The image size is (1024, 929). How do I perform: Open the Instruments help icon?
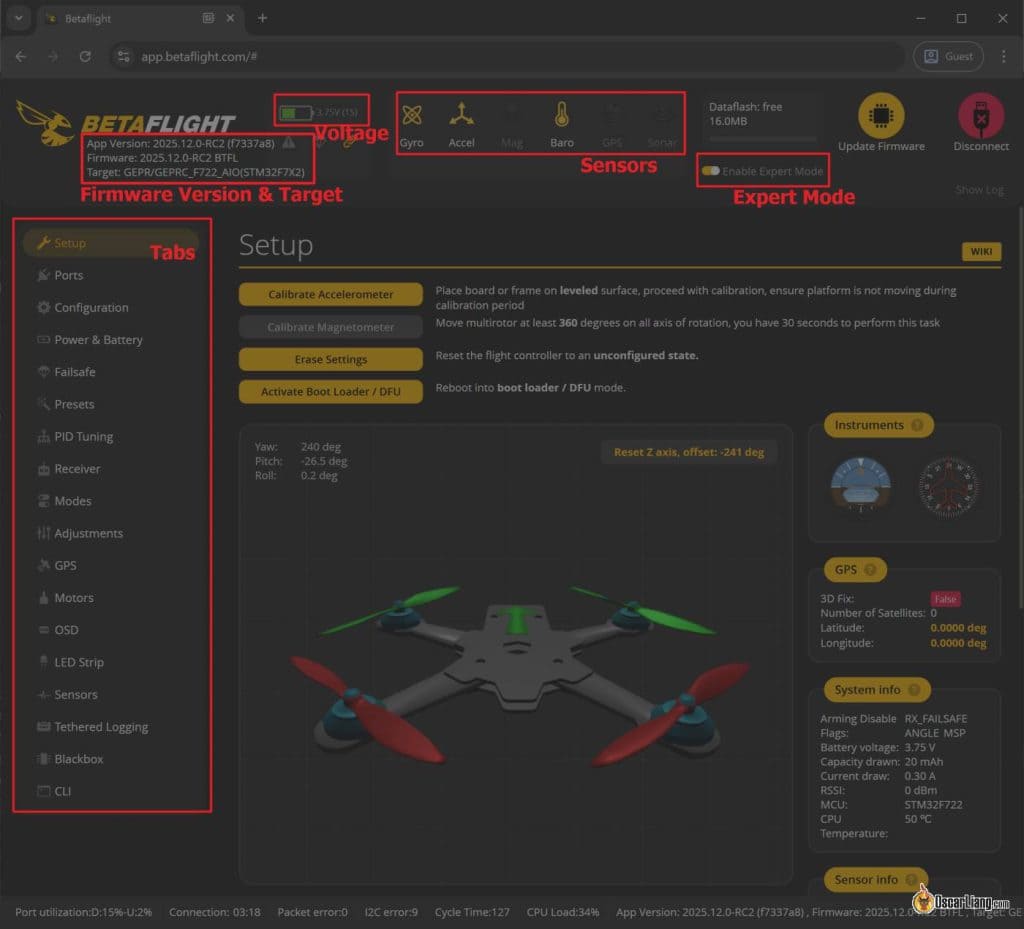[x=917, y=425]
